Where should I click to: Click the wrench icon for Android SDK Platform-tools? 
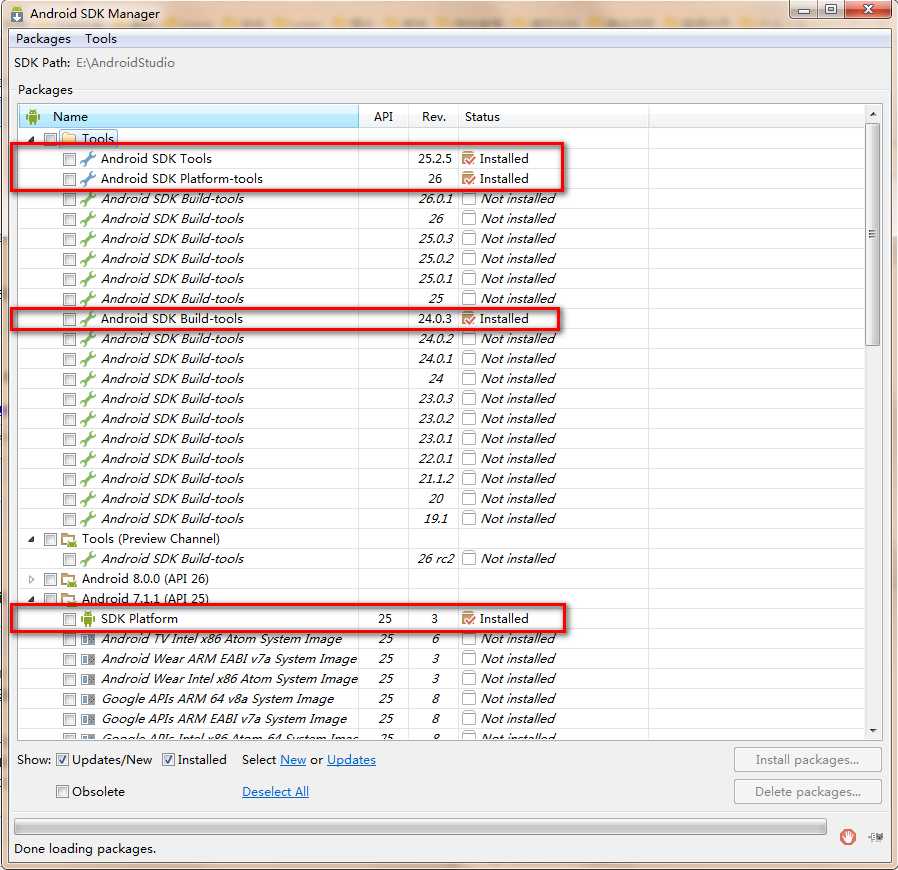pos(88,179)
